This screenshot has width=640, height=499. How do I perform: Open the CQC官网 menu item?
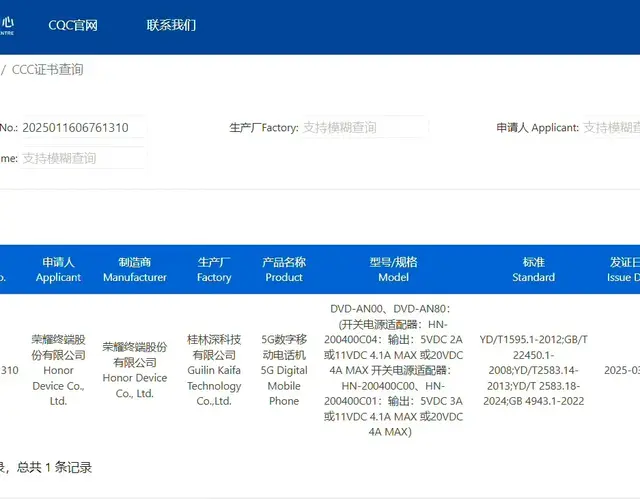[73, 25]
